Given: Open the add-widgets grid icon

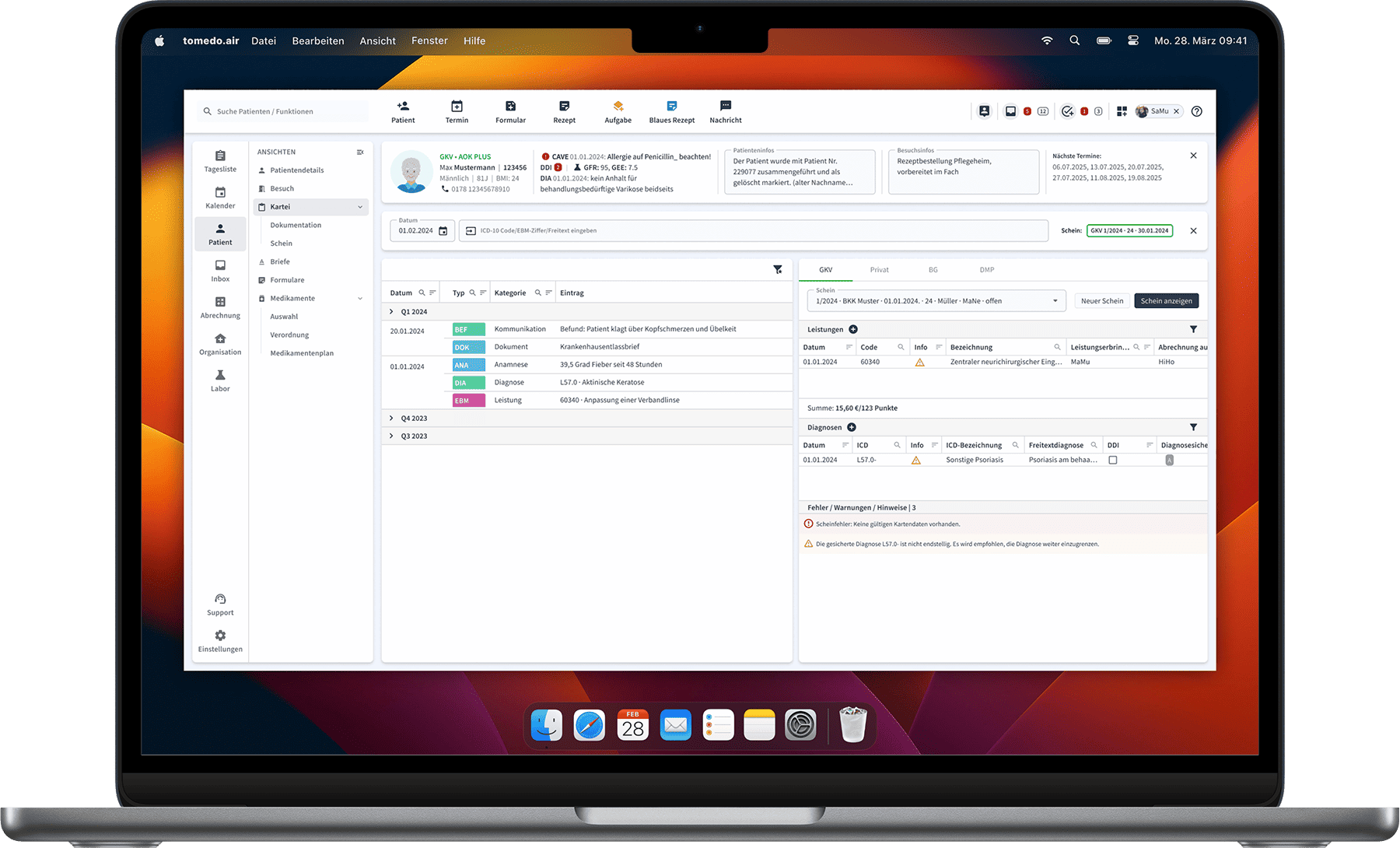Looking at the screenshot, I should 1122,111.
